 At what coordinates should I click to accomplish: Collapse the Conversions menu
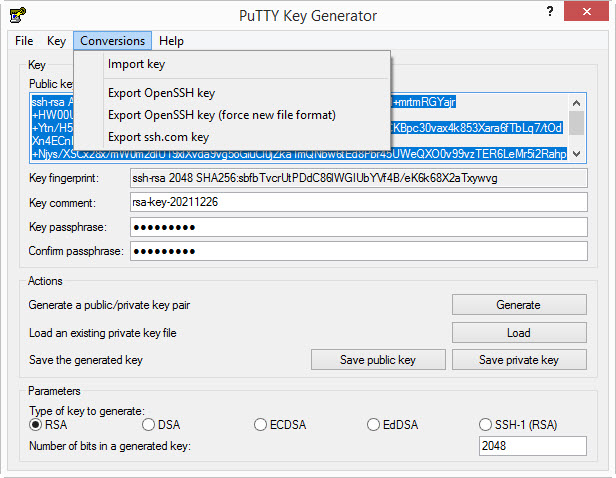point(112,41)
